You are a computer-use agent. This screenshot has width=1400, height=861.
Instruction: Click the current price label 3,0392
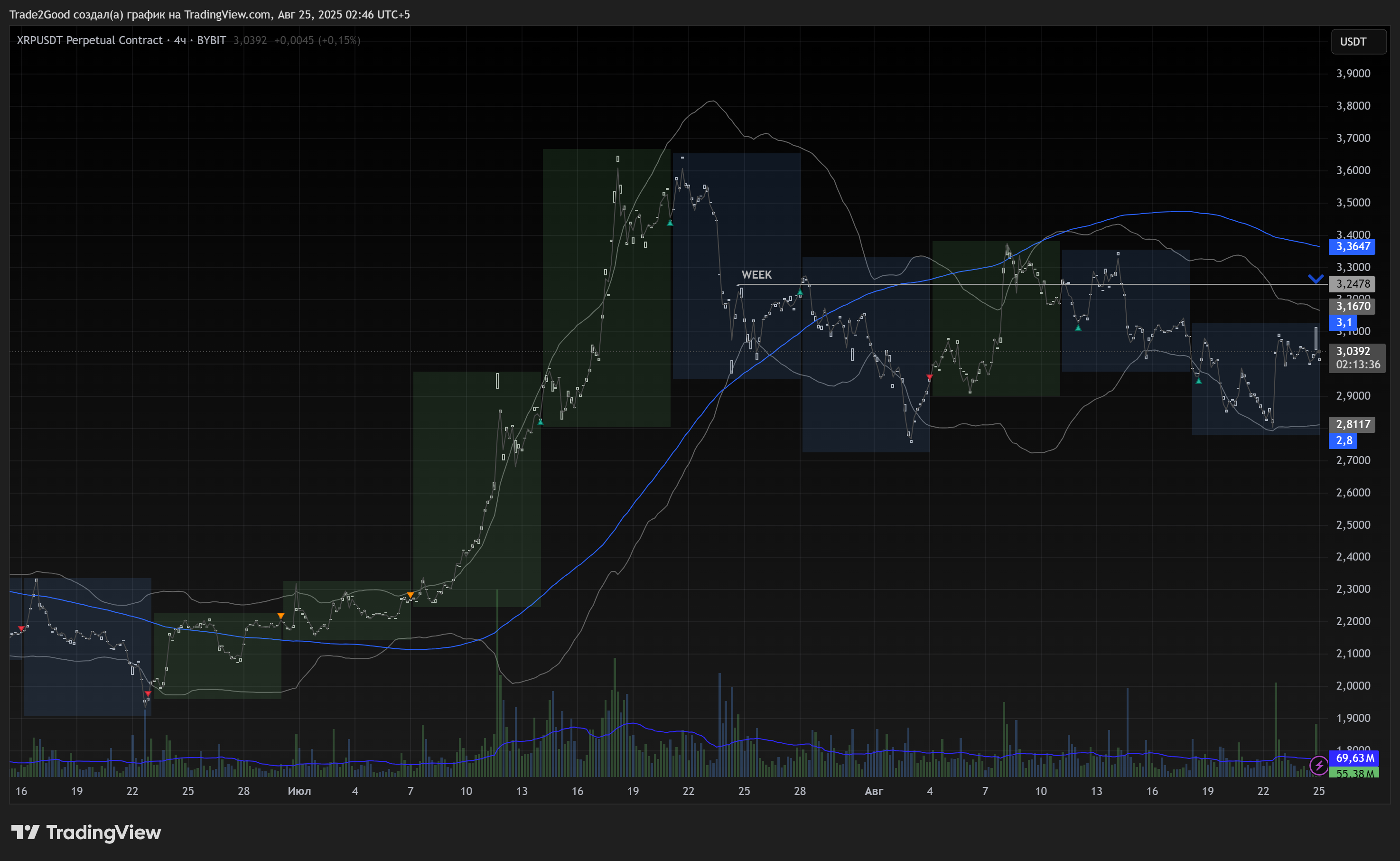1352,351
